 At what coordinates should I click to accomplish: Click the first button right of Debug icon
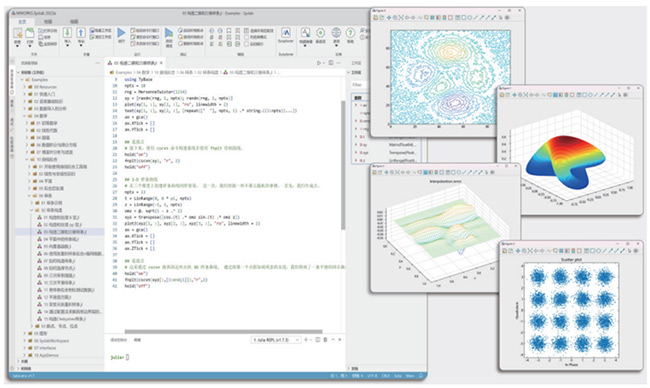[191, 31]
